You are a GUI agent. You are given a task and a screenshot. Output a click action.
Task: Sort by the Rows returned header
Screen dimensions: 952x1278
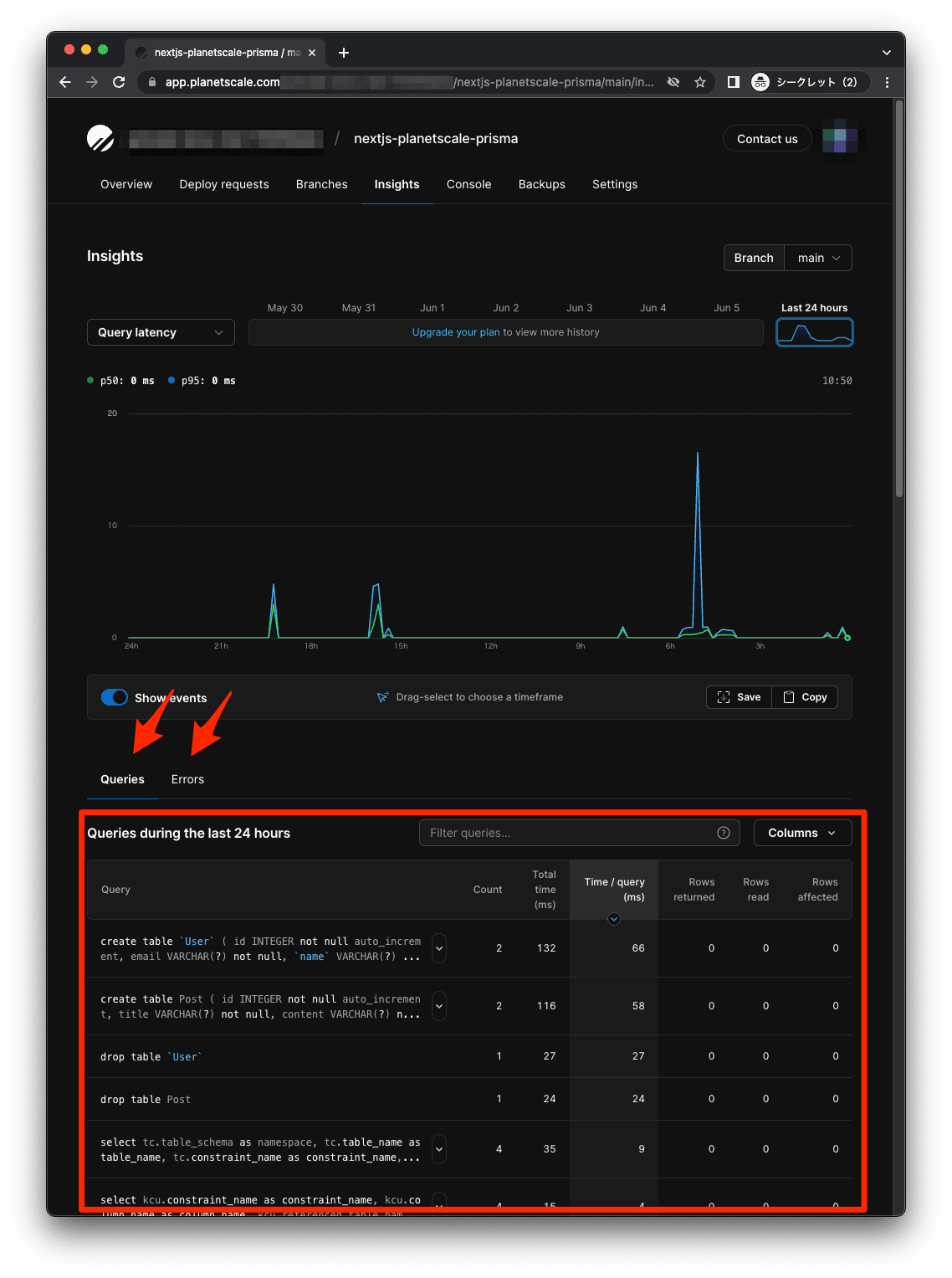(x=694, y=890)
